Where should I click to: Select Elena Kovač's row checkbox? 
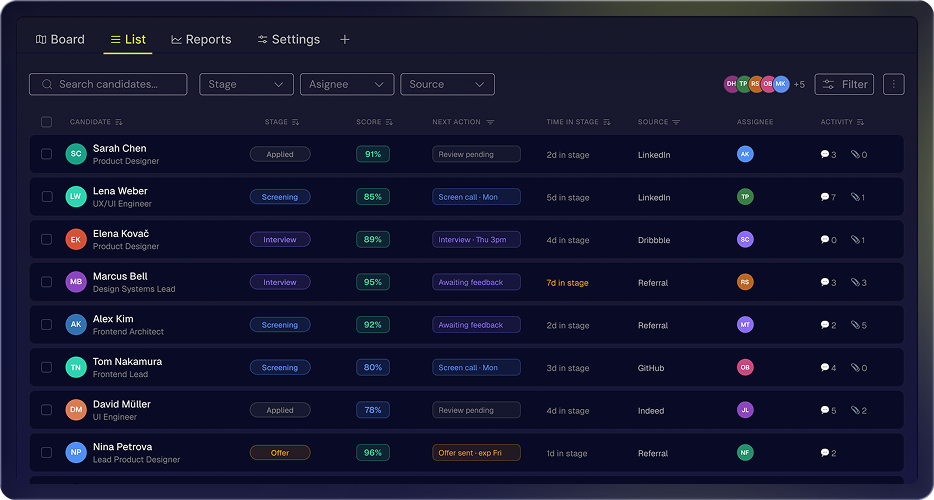click(46, 239)
